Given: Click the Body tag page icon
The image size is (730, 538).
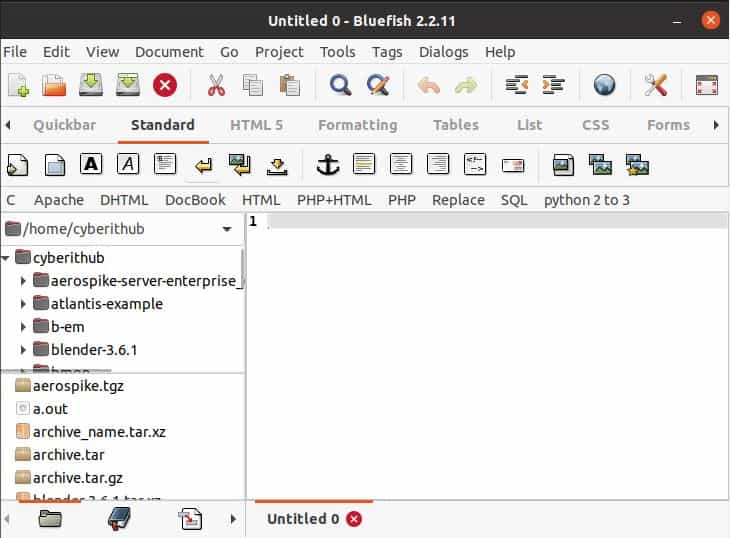Looking at the screenshot, I should 54,165.
